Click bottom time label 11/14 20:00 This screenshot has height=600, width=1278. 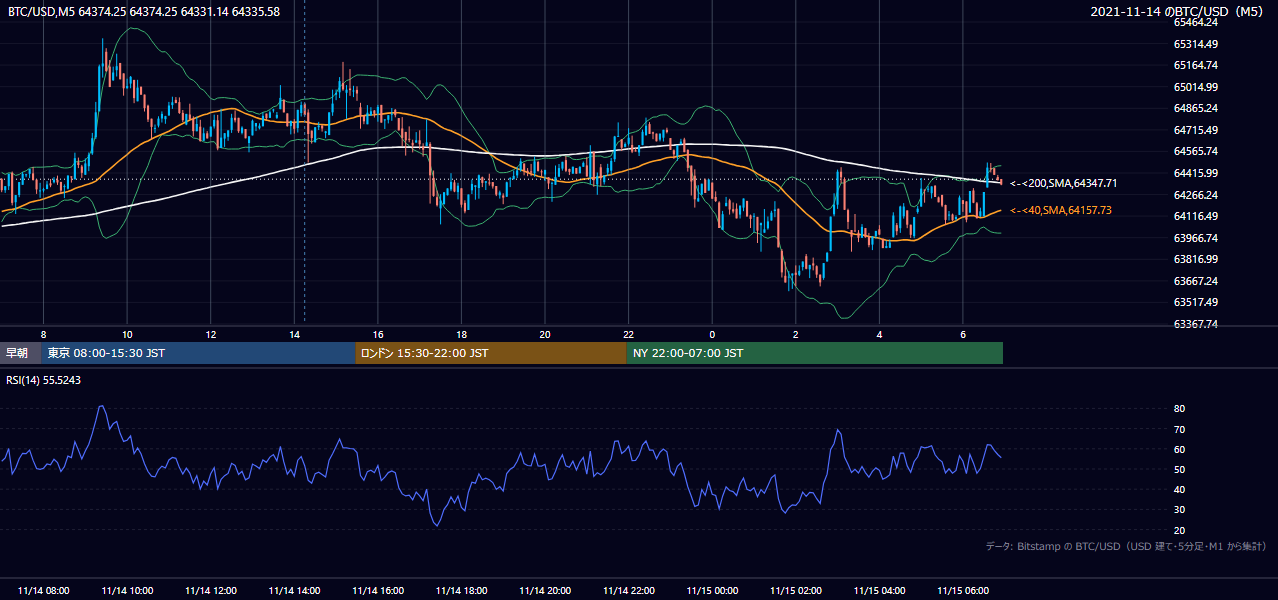545,591
